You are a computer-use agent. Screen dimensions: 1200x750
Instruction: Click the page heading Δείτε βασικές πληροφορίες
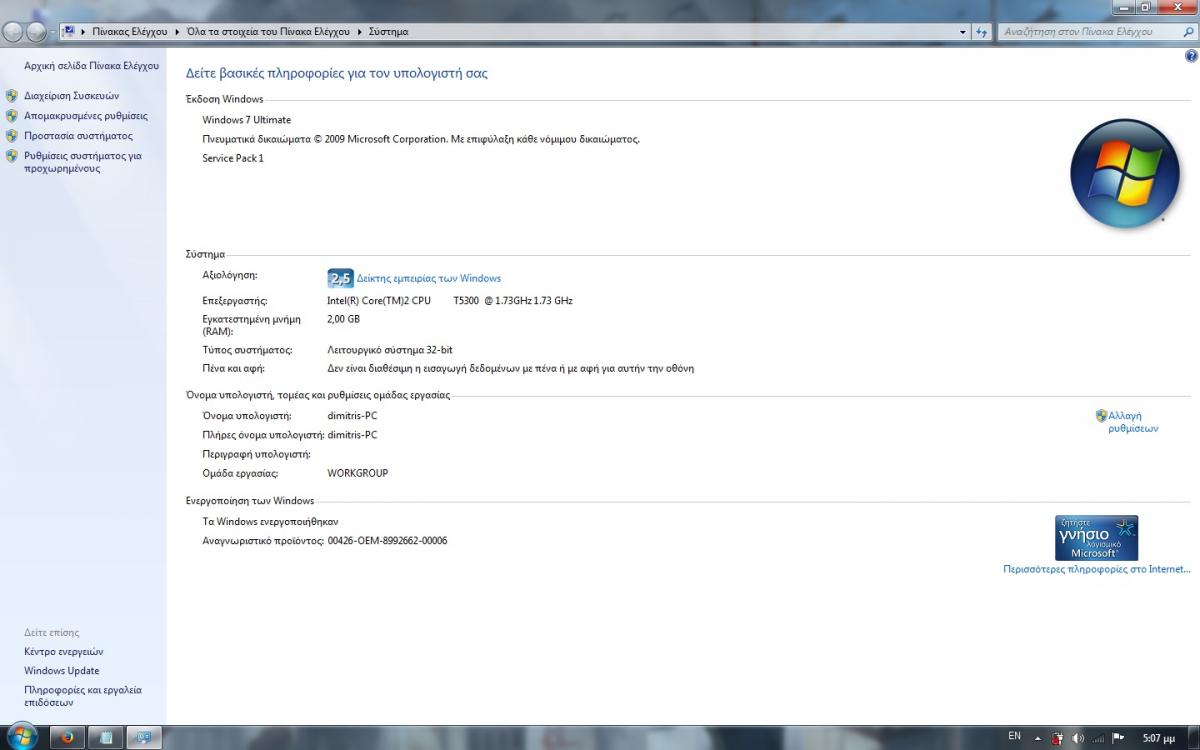(x=337, y=73)
